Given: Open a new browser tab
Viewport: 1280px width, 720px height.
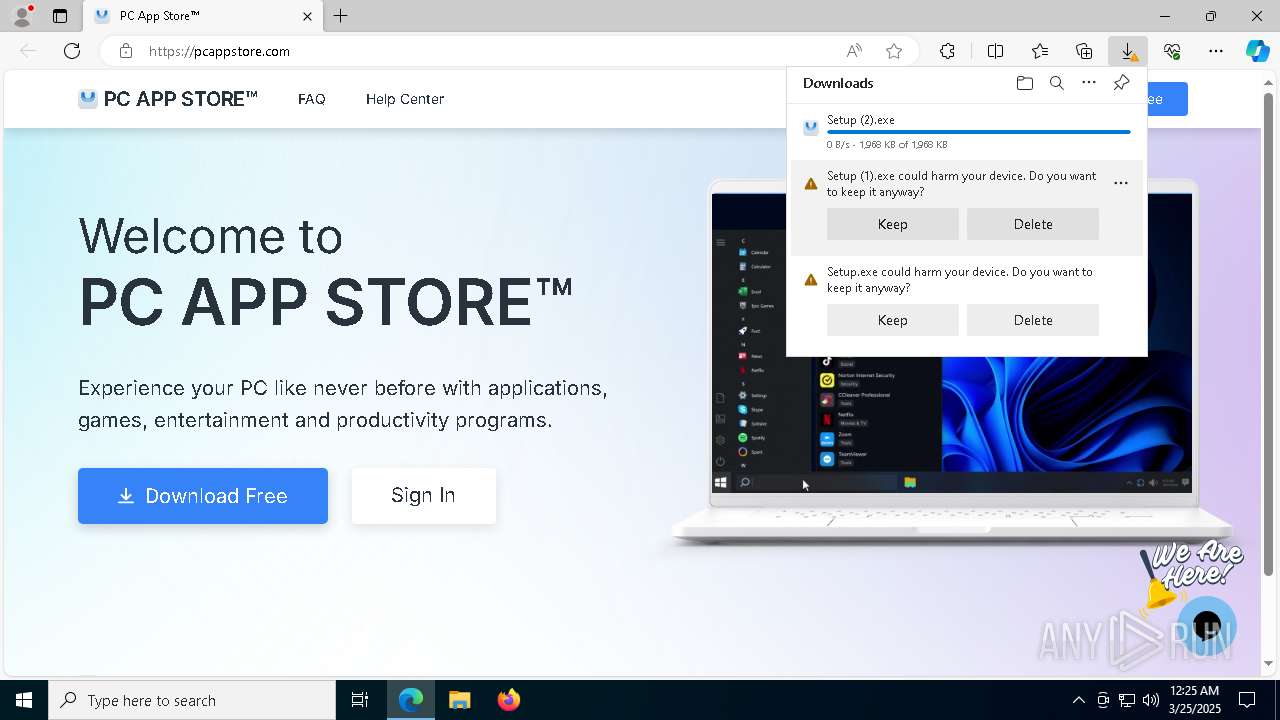Looking at the screenshot, I should (340, 16).
